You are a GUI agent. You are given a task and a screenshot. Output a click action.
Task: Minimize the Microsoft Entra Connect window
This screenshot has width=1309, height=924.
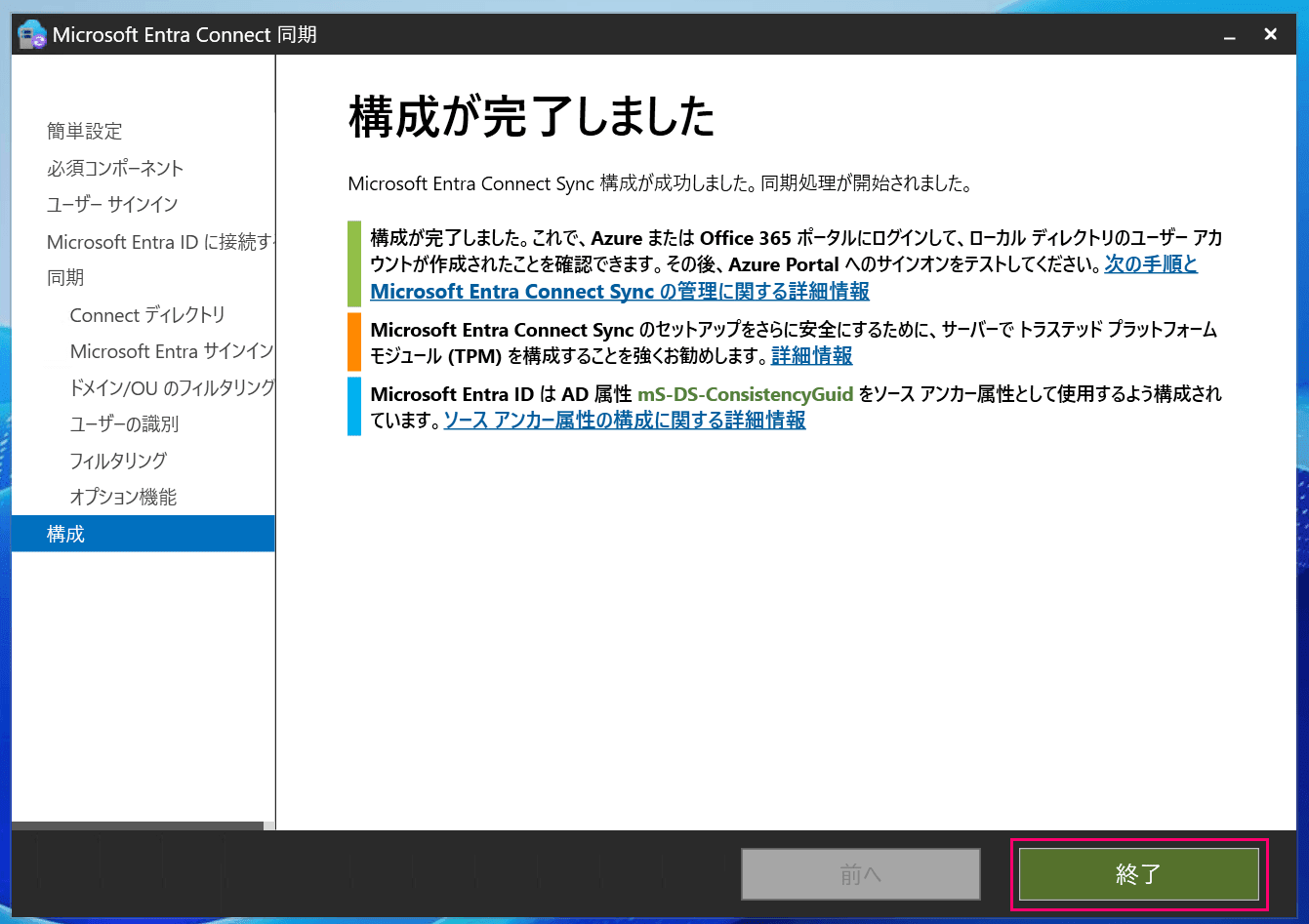[x=1229, y=35]
